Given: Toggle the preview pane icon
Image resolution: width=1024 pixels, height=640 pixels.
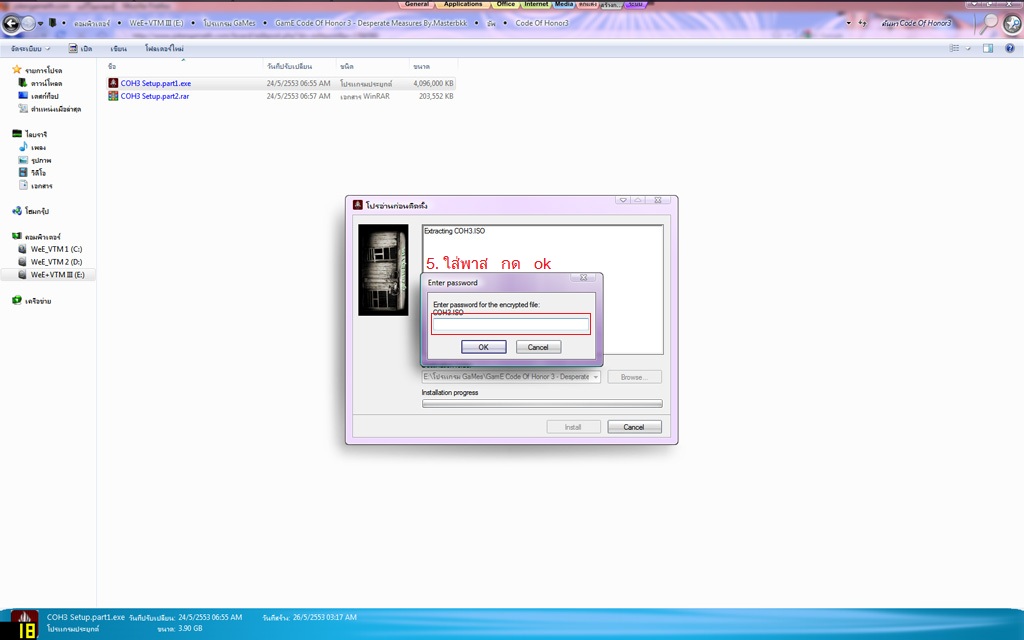Looking at the screenshot, I should coord(988,48).
